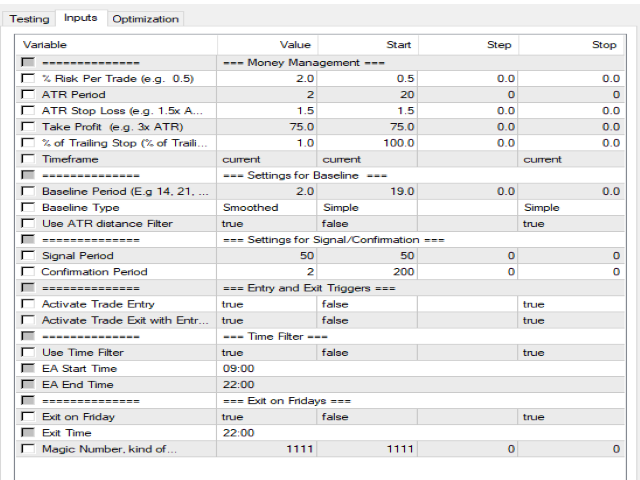Open the Baseline Type value Smoothed
The width and height of the screenshot is (640, 480).
click(x=250, y=207)
